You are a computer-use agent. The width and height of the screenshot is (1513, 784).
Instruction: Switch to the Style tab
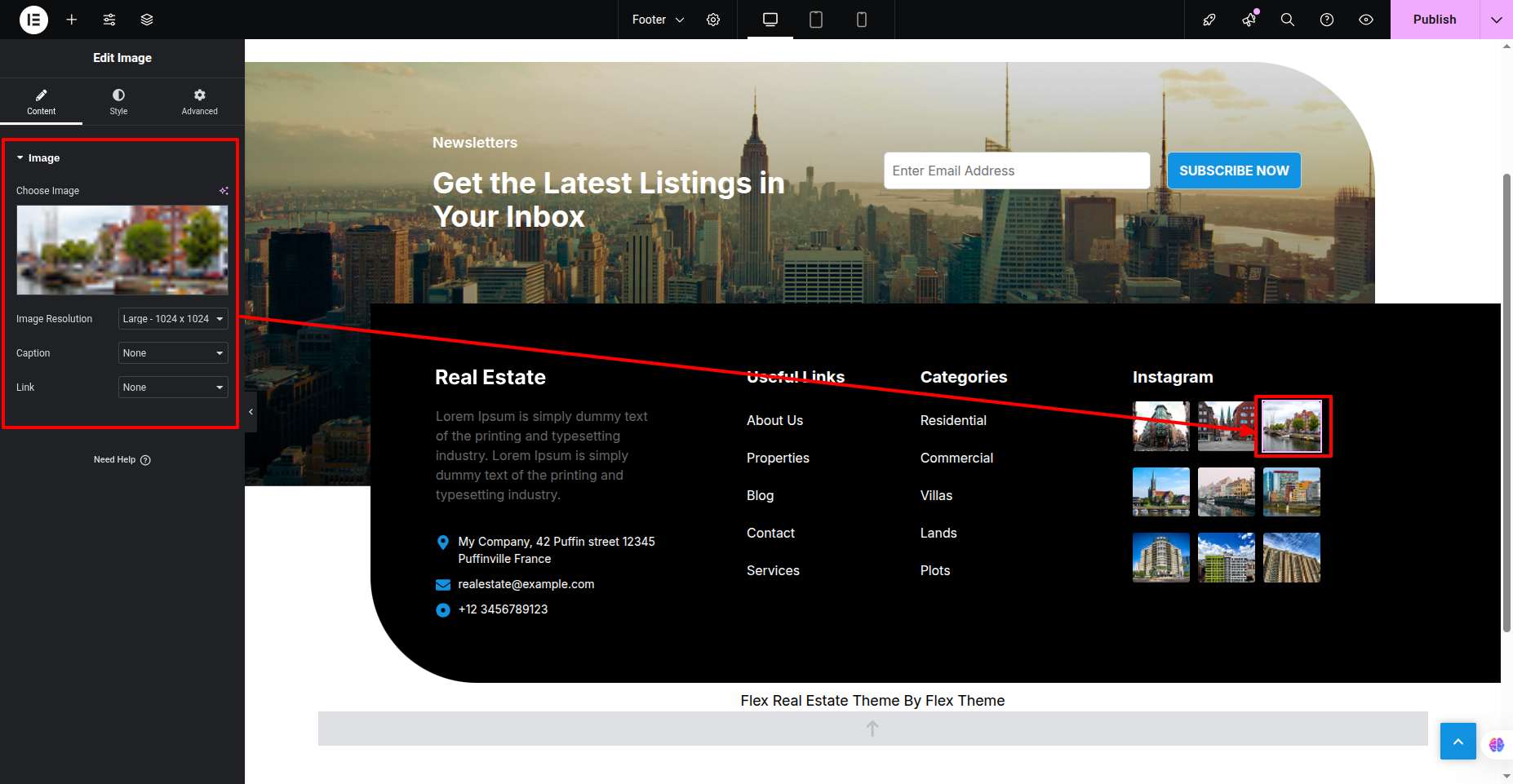[118, 102]
